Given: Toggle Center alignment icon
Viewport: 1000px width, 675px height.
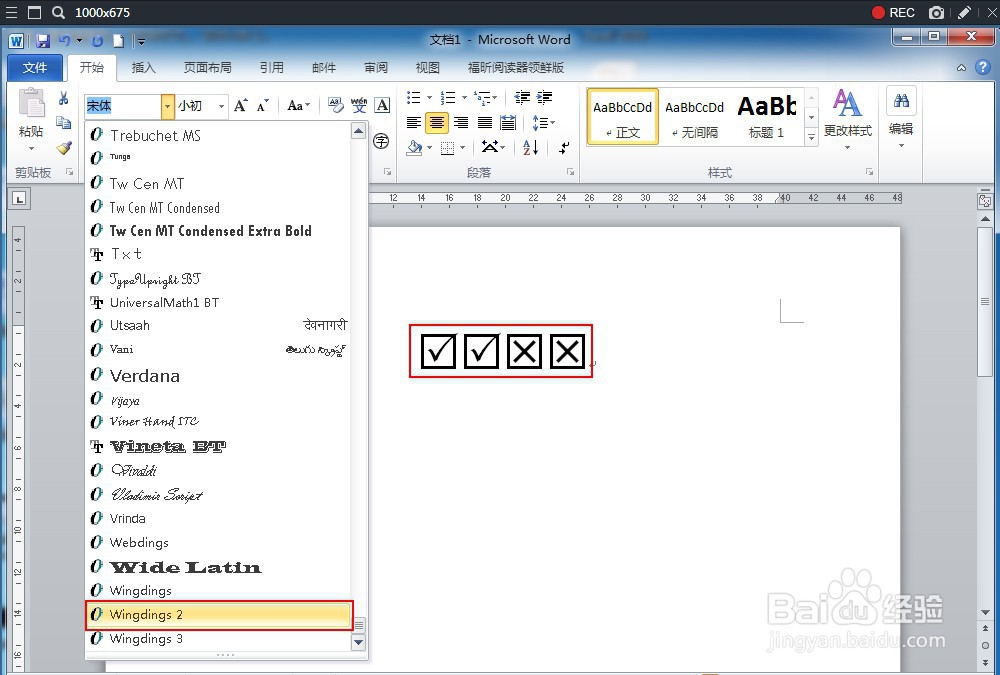Looking at the screenshot, I should (437, 122).
